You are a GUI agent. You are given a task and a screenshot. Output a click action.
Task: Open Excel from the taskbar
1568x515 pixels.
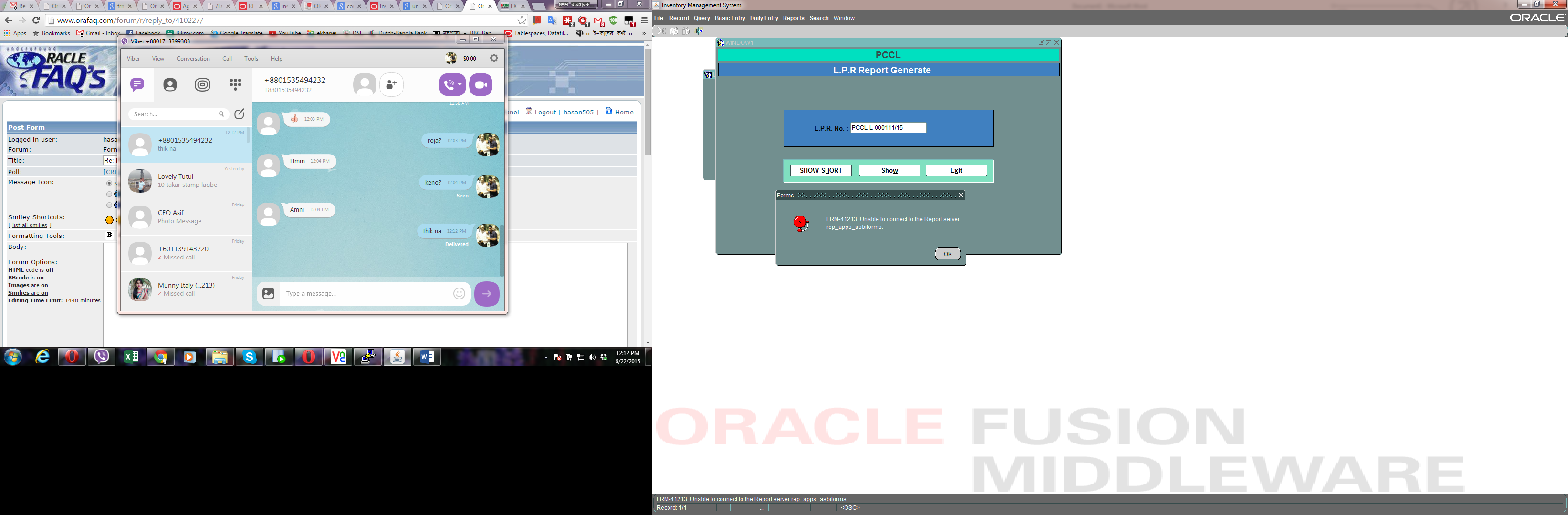131,357
